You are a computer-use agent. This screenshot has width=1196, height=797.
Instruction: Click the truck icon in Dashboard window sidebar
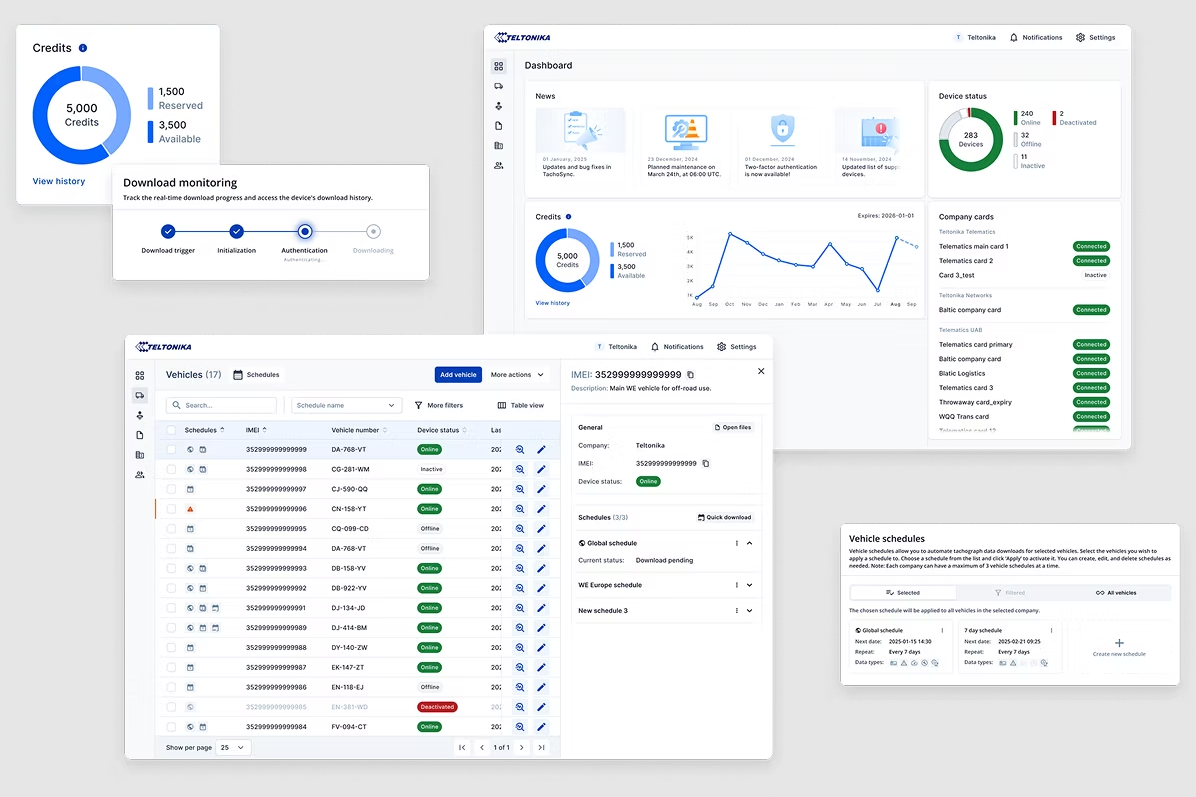pos(498,86)
